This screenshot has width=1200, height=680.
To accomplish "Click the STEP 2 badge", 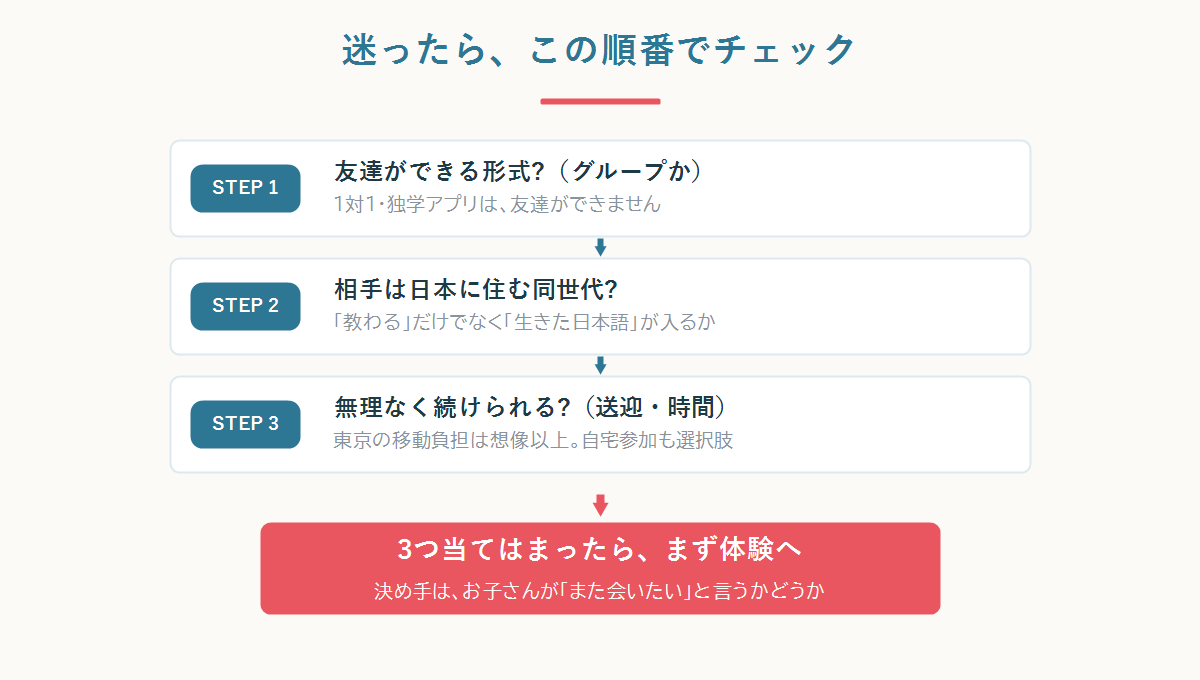I will [x=245, y=306].
